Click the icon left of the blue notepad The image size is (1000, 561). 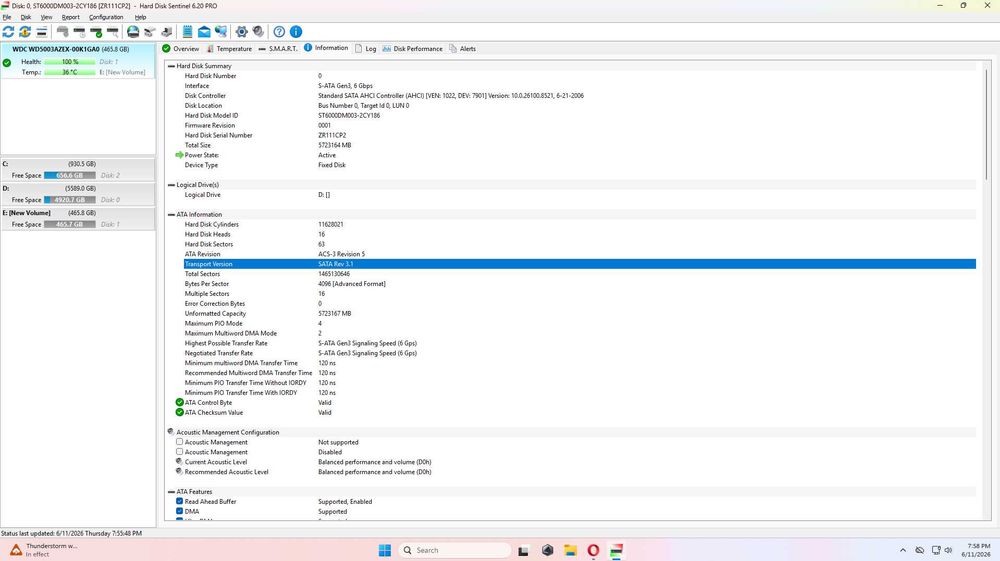[x=166, y=31]
